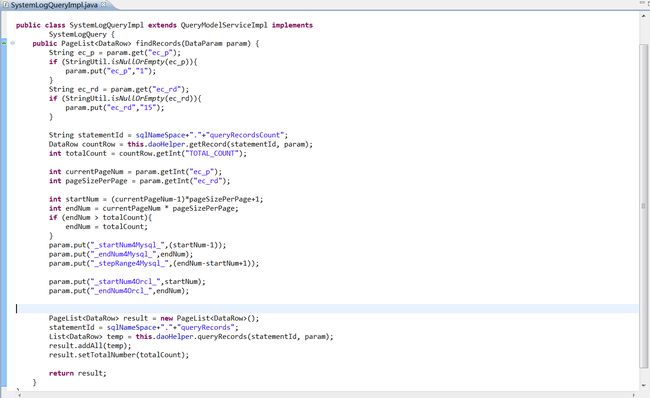This screenshot has width=650, height=398.
Task: Click the horizontal scrollbar right arrow
Action: pos(634,395)
